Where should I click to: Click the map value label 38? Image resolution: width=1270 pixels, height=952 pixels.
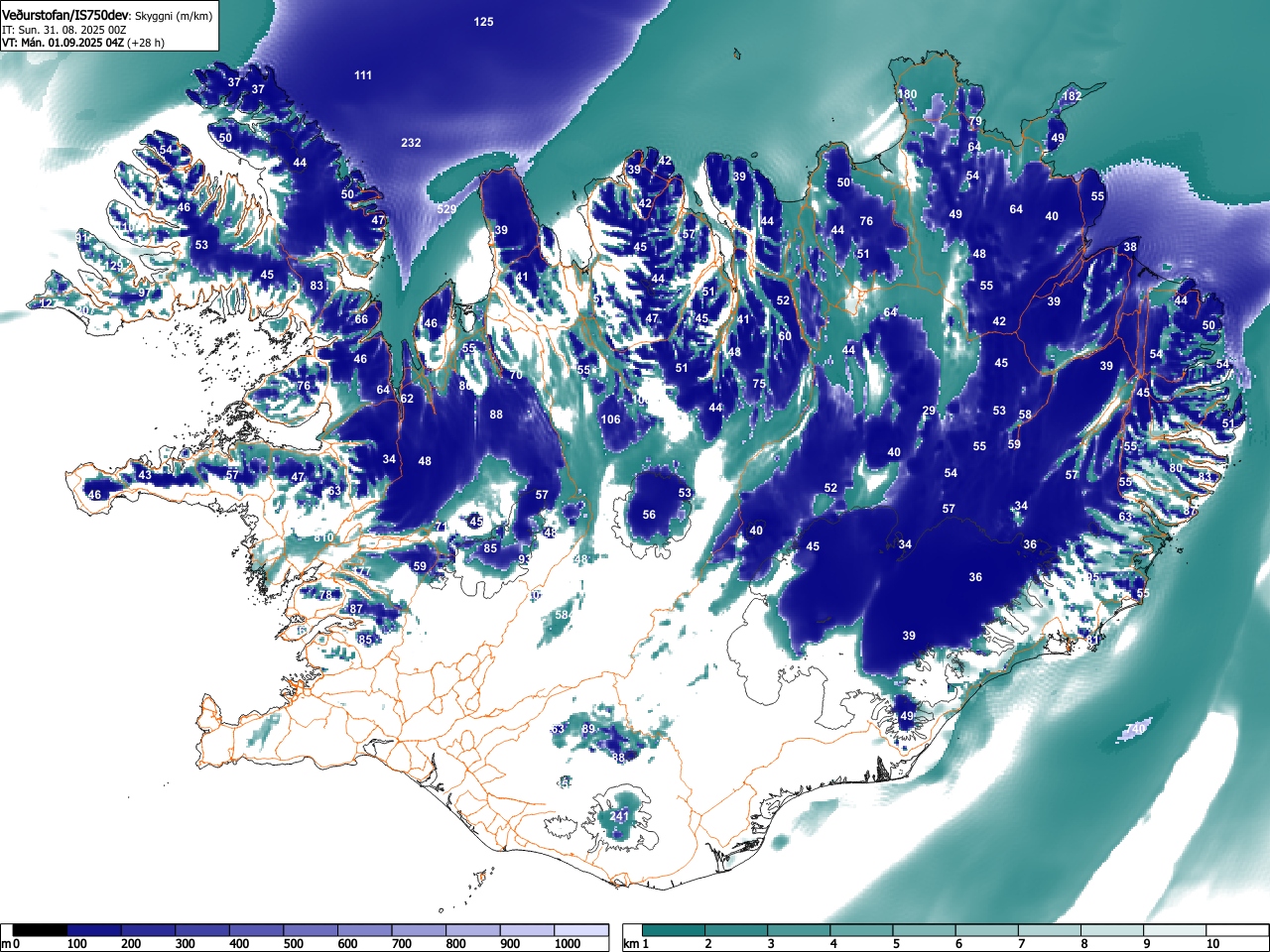pyautogui.click(x=1130, y=247)
